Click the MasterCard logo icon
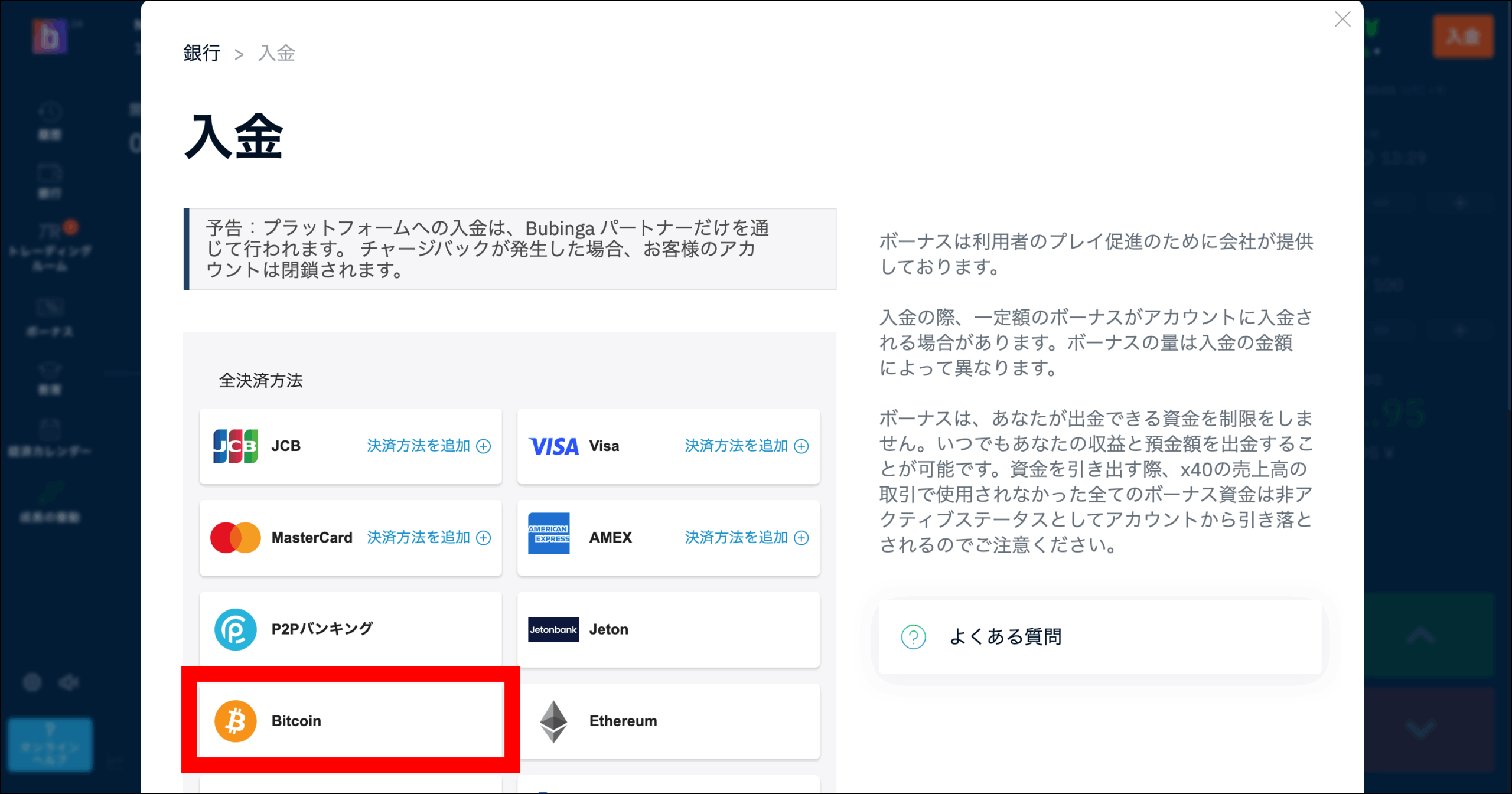Screen dimensions: 1512x794 tap(236, 538)
